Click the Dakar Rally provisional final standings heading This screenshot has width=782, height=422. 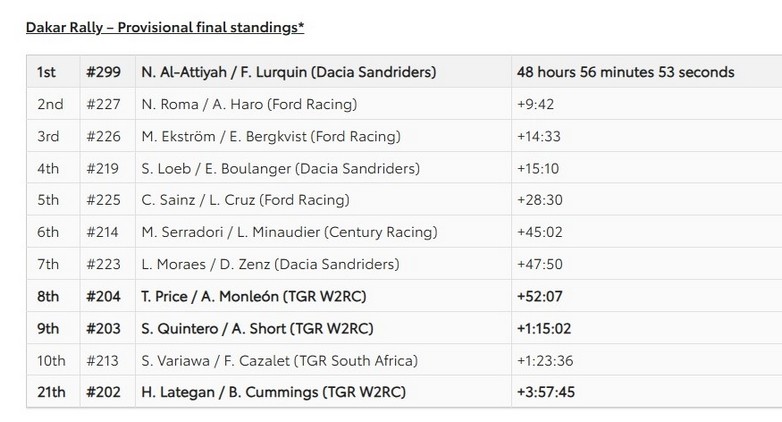pos(165,27)
